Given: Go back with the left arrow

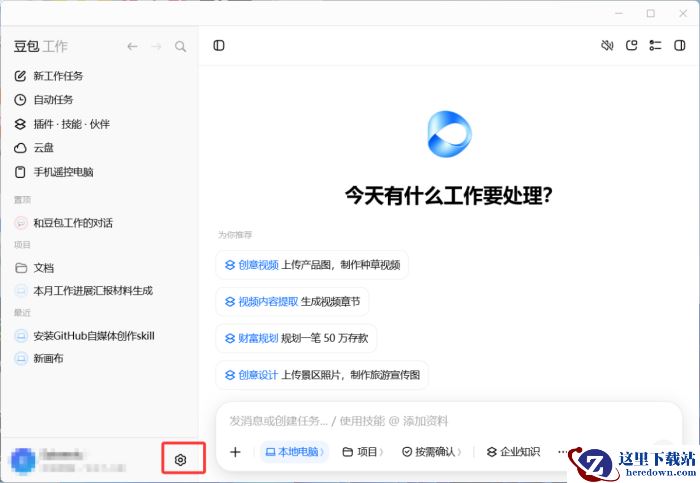Looking at the screenshot, I should point(132,46).
